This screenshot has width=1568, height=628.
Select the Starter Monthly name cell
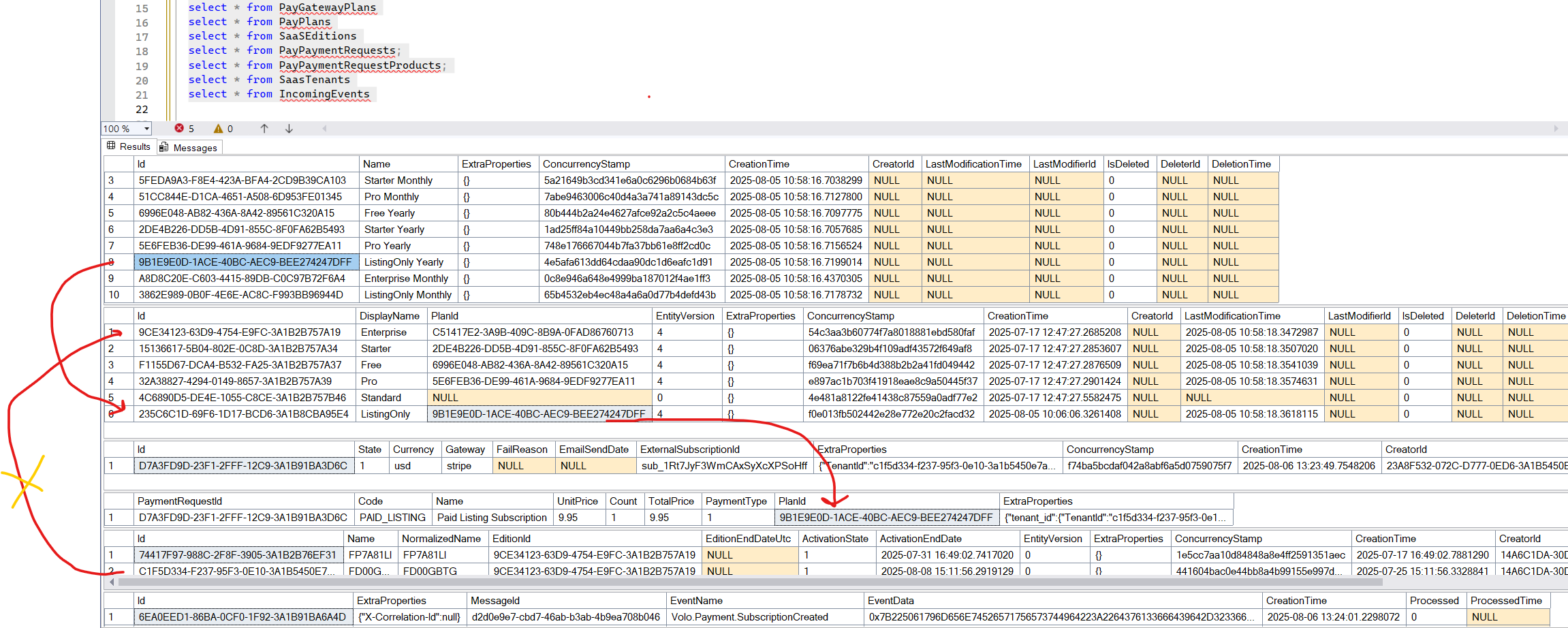[x=409, y=180]
